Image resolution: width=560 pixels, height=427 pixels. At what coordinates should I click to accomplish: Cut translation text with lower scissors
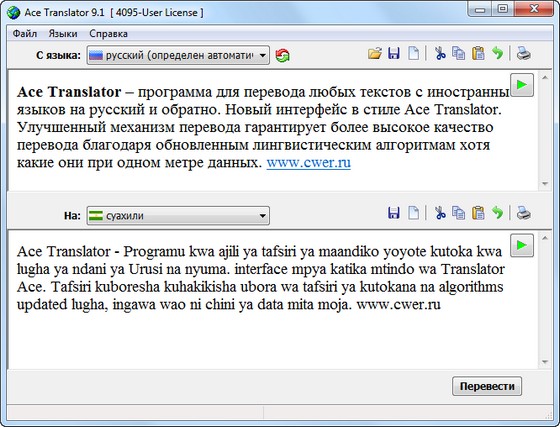tap(440, 213)
